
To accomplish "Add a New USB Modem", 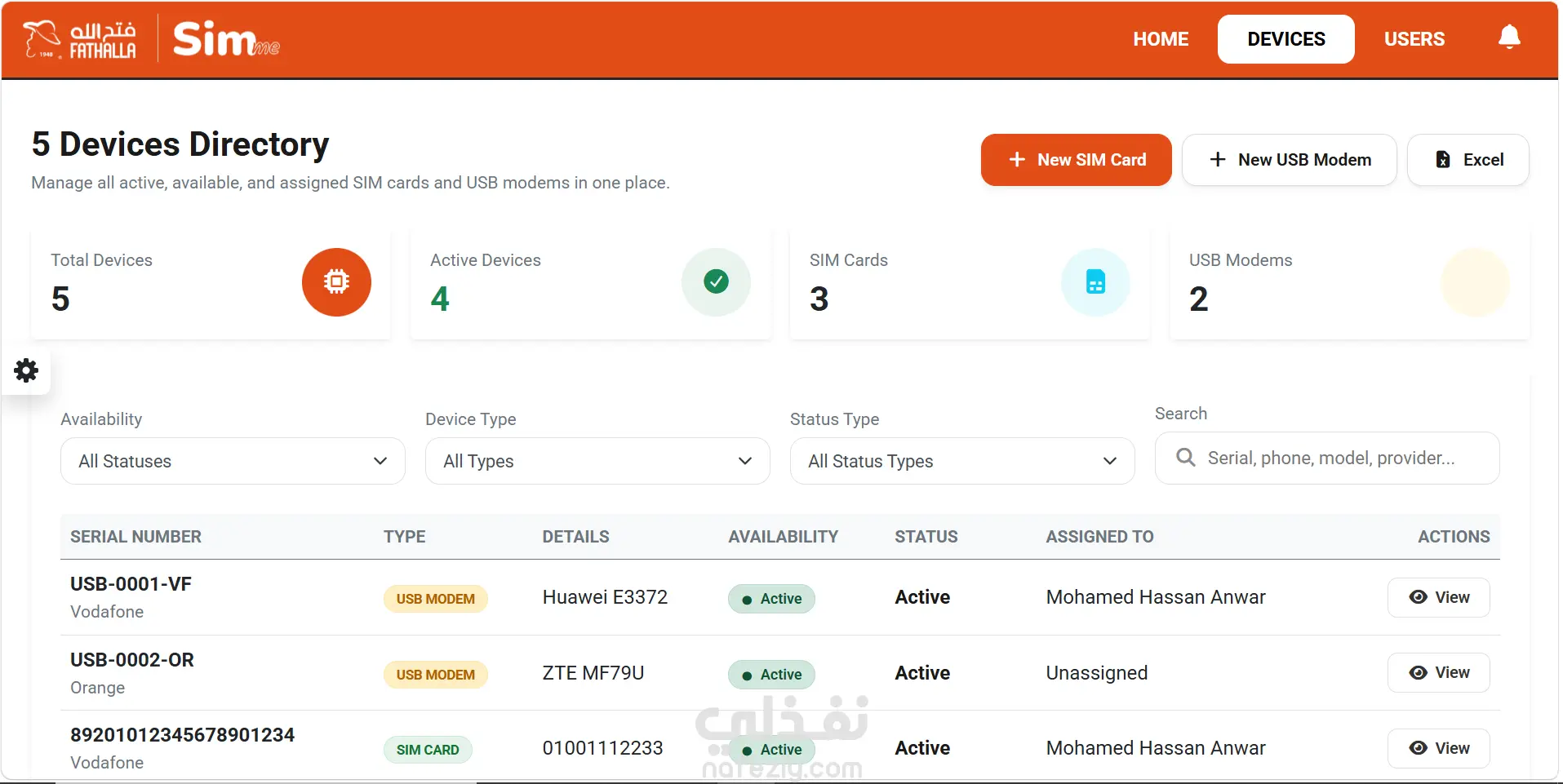I will coord(1289,160).
